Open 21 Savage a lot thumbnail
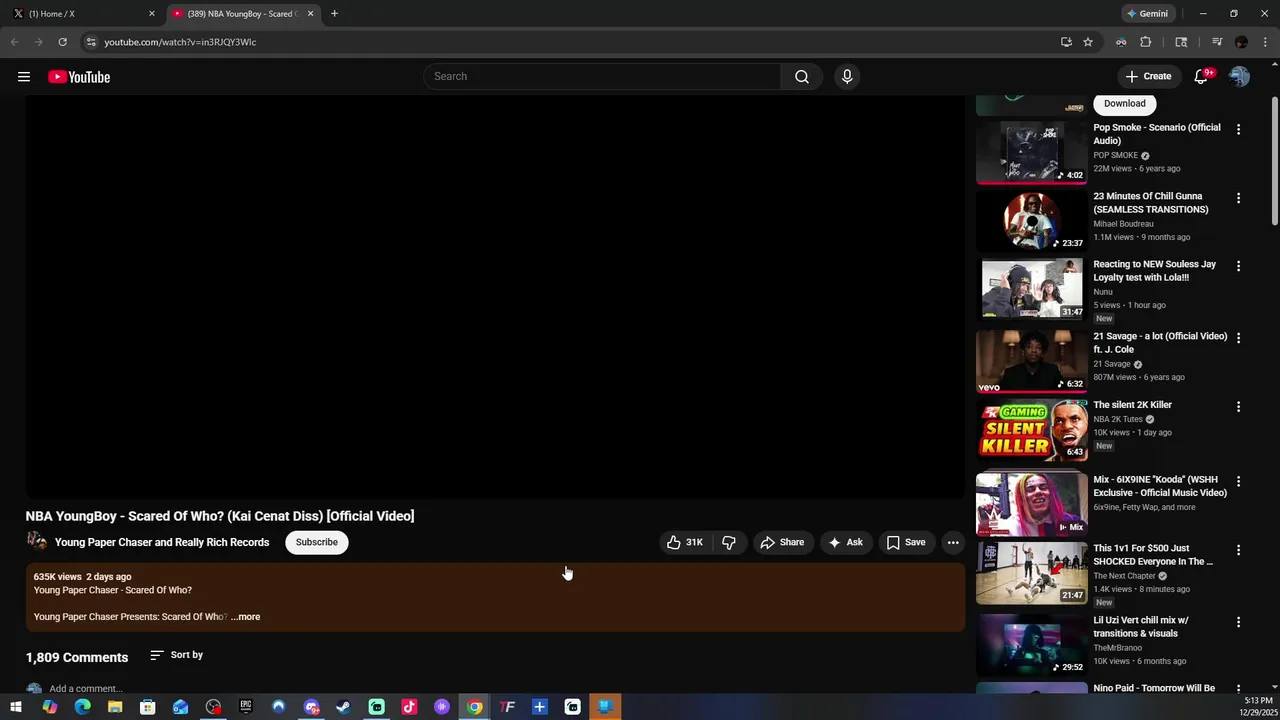The height and width of the screenshot is (720, 1280). [1031, 362]
